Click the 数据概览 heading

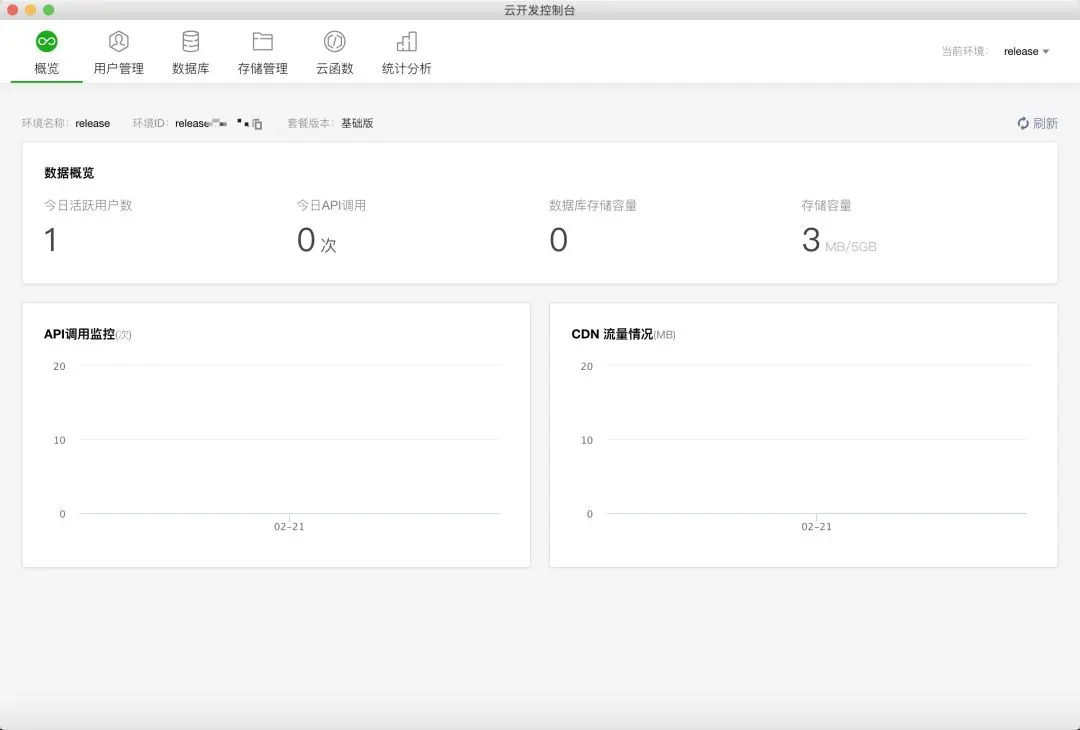(x=69, y=173)
